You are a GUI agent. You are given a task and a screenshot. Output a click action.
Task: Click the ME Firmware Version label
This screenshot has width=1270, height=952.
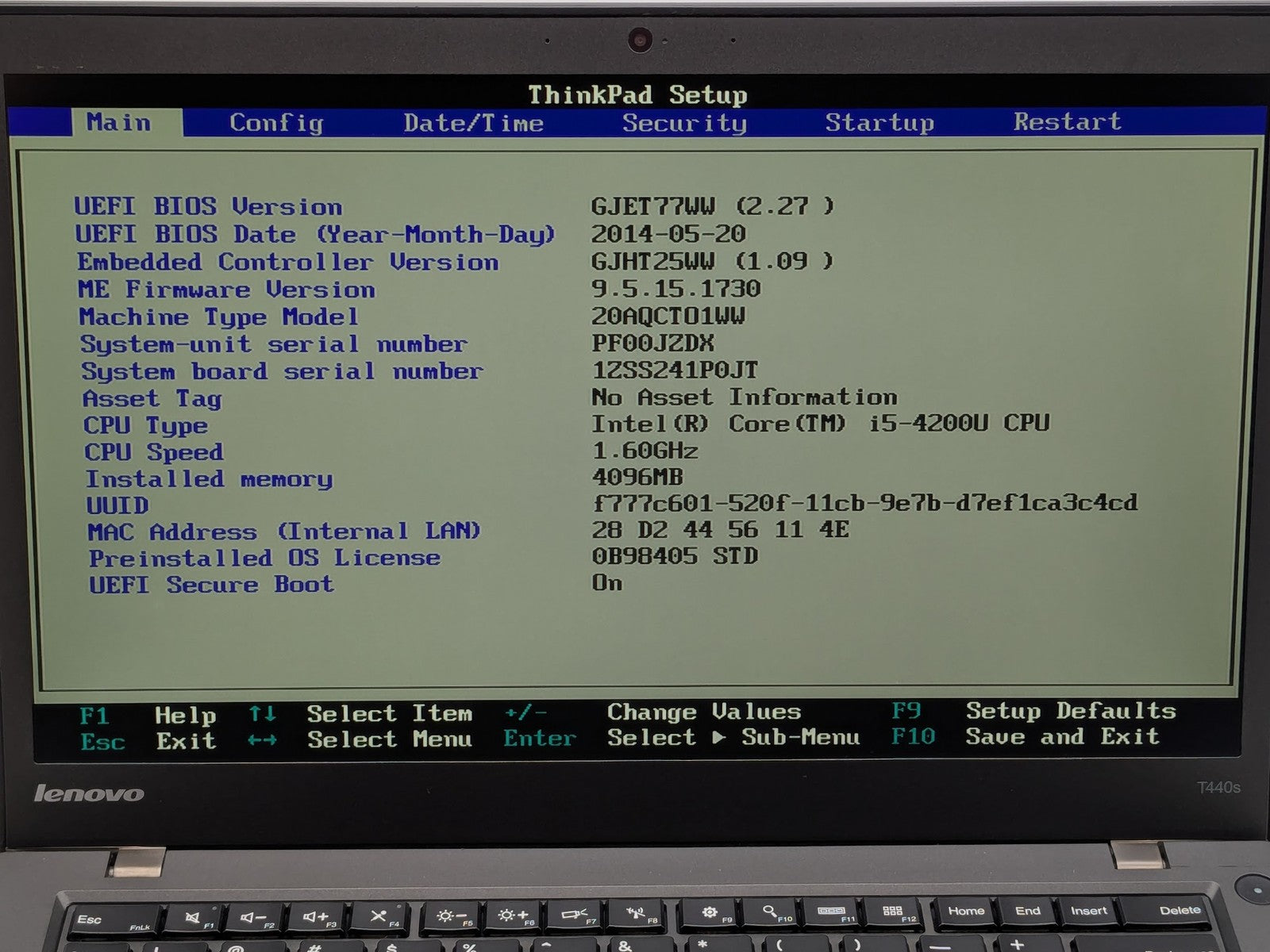coord(226,290)
